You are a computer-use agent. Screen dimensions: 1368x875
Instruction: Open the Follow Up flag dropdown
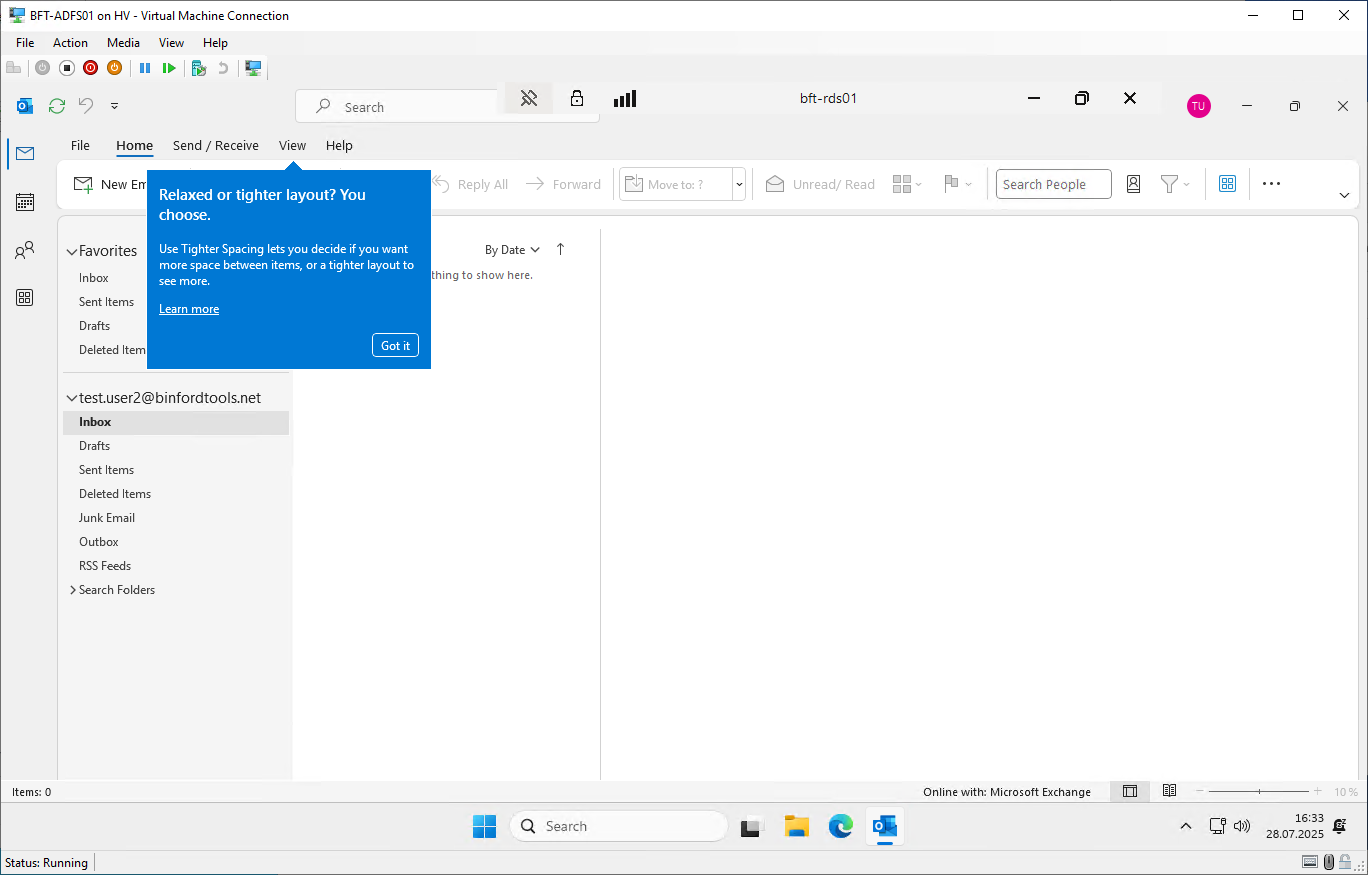tap(958, 184)
